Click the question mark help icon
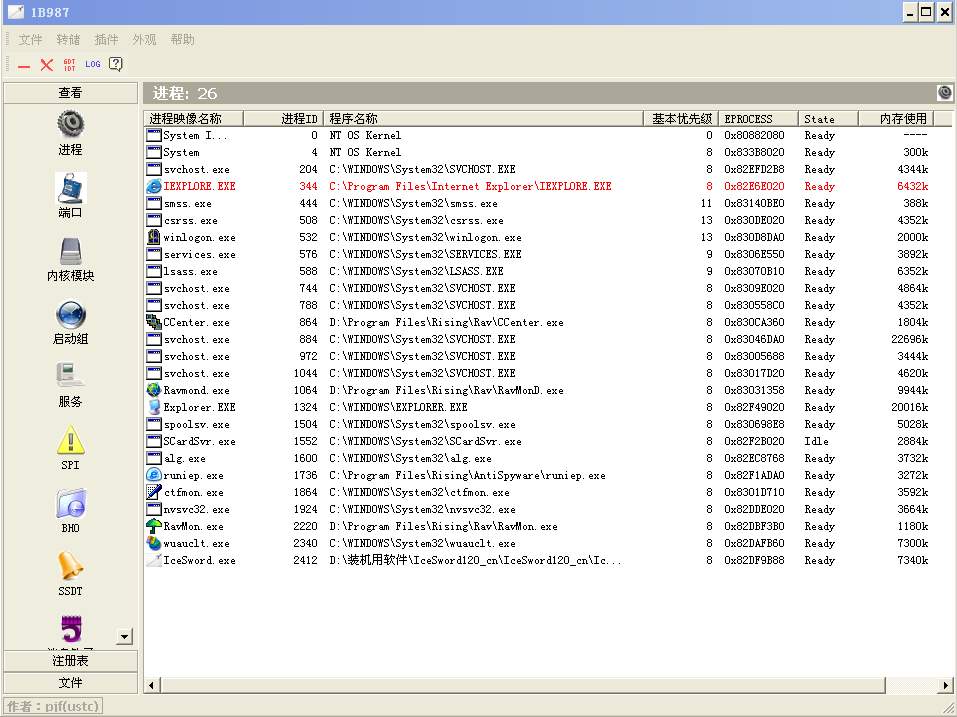Screen dimensions: 957x717 click(115, 64)
